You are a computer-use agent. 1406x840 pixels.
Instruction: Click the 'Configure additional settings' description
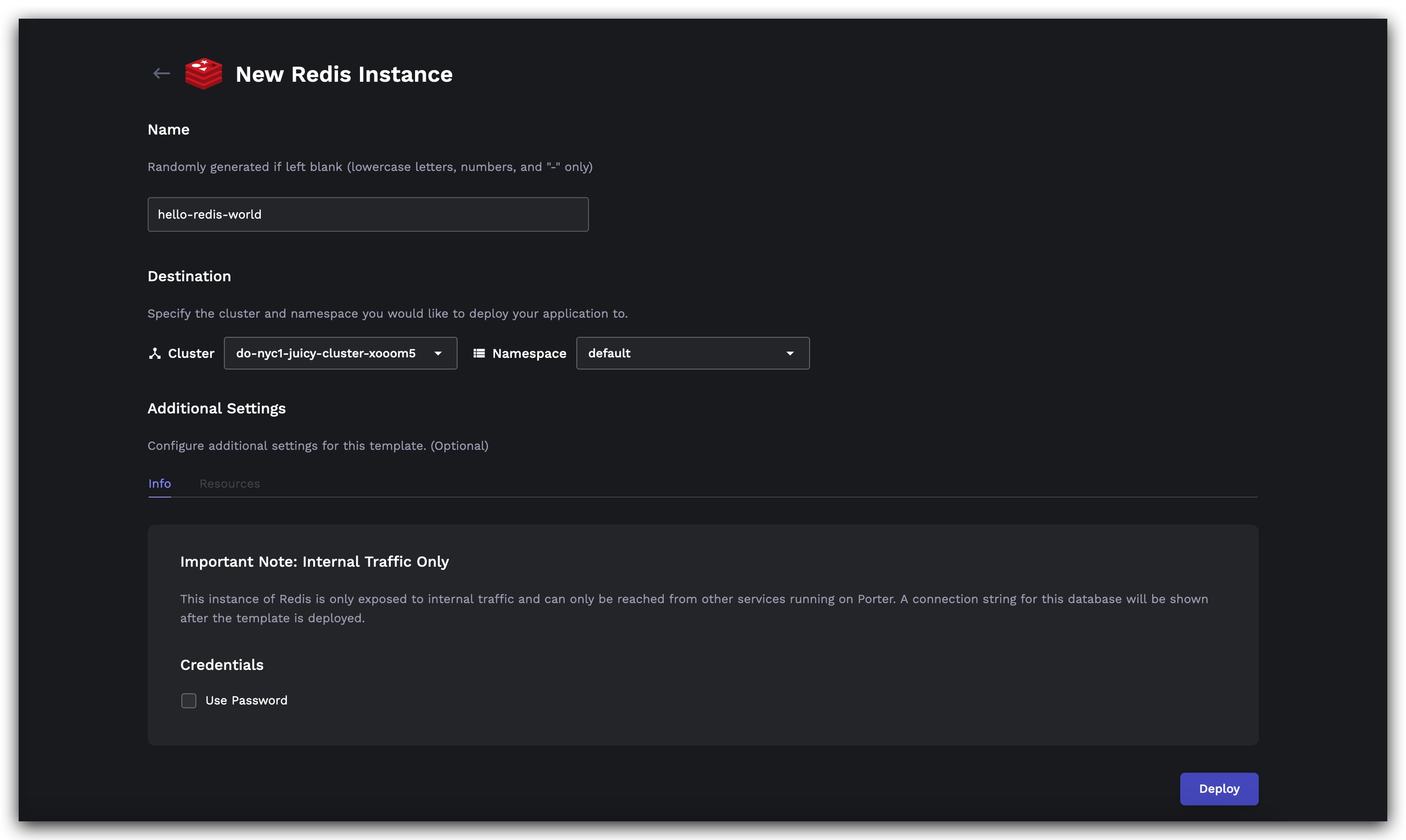[x=318, y=446]
